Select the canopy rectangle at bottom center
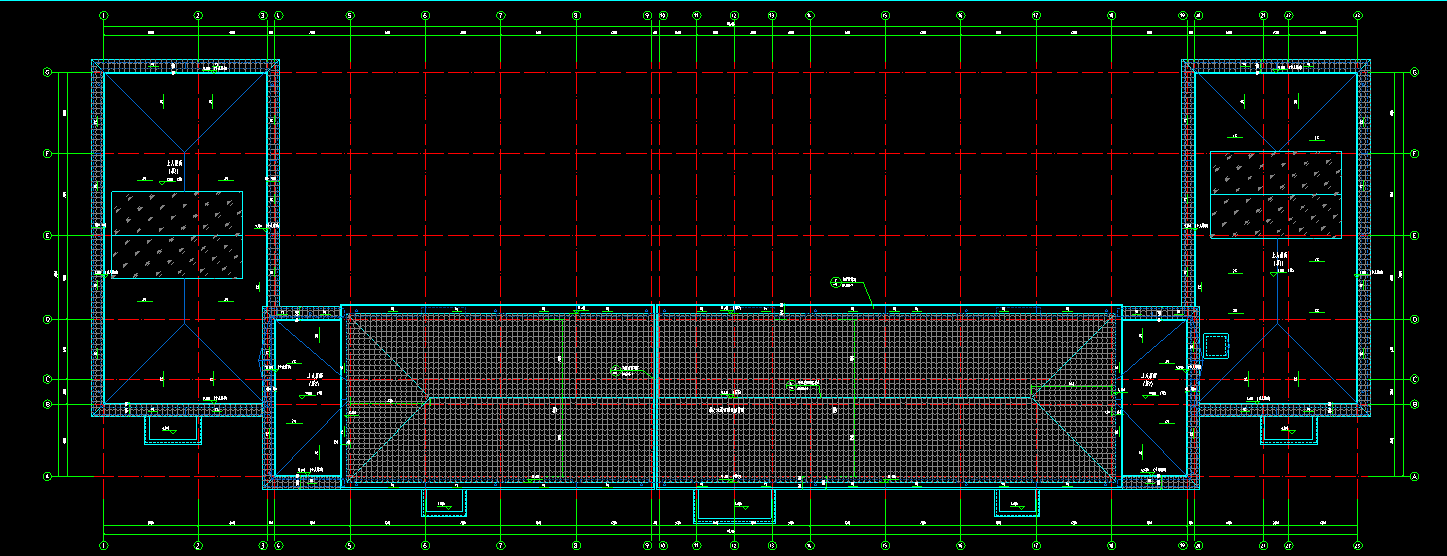This screenshot has width=1447, height=556. 734,505
